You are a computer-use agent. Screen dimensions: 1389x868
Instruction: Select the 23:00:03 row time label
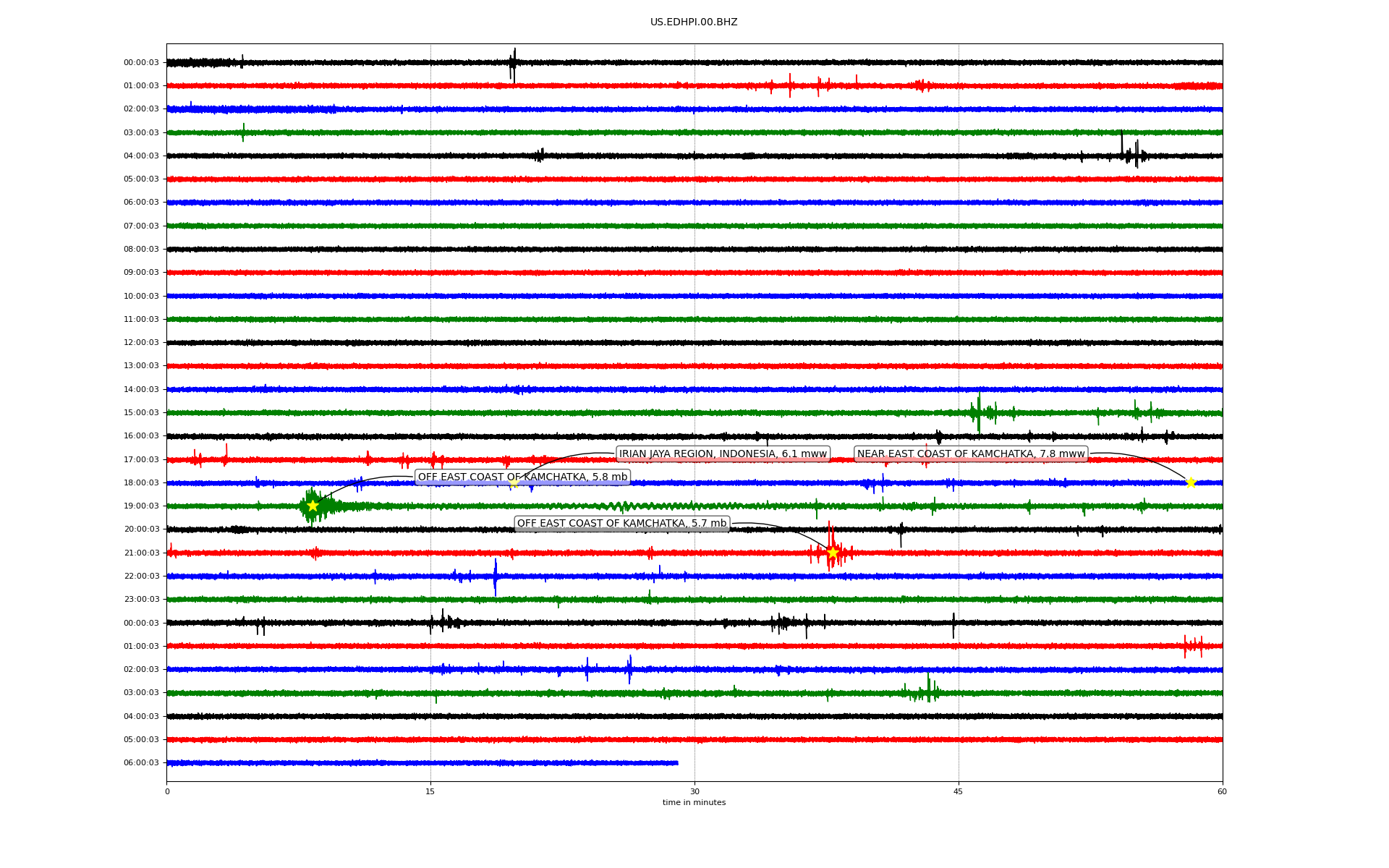pyautogui.click(x=141, y=600)
